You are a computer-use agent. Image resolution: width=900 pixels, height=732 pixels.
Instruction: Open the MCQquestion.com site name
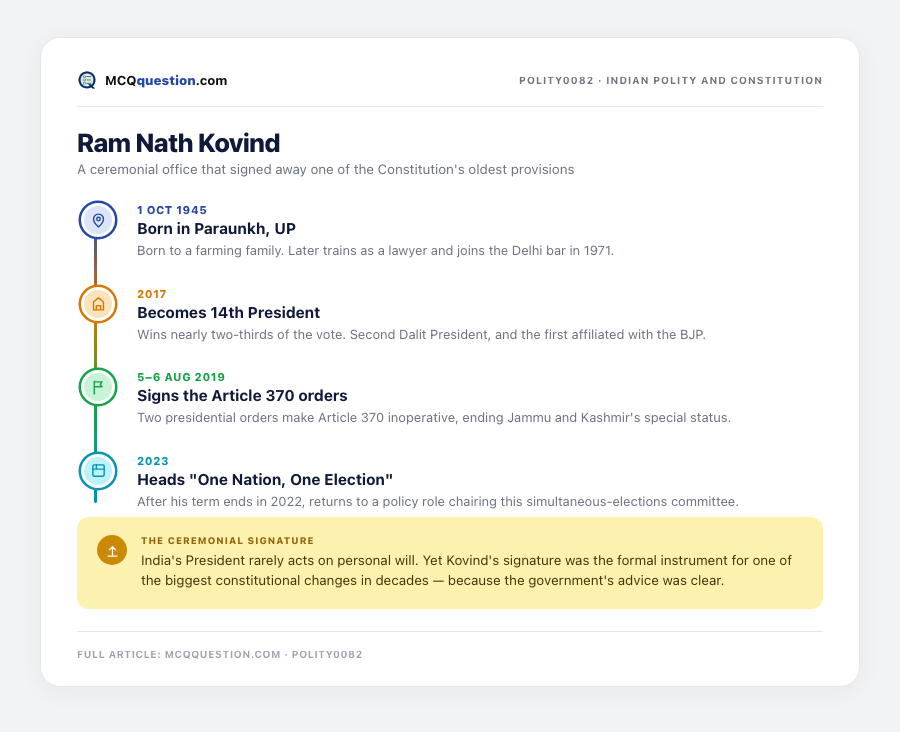(x=166, y=80)
